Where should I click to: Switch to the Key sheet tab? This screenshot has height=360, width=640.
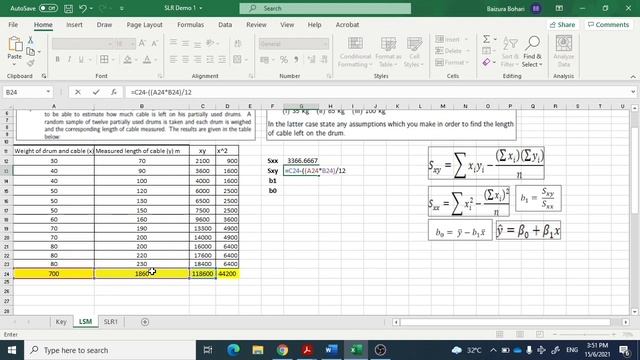(61, 322)
